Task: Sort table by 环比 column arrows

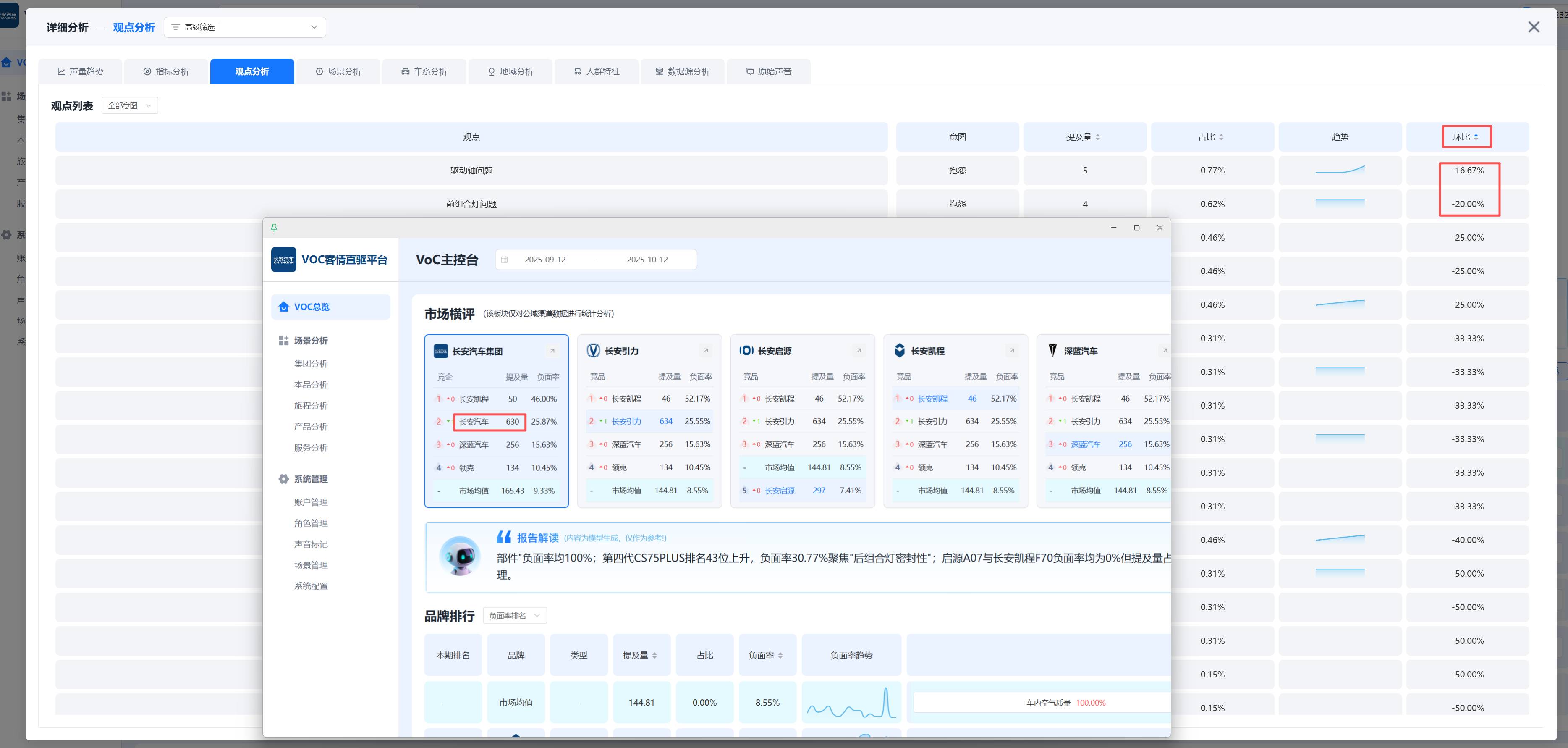Action: point(1476,137)
